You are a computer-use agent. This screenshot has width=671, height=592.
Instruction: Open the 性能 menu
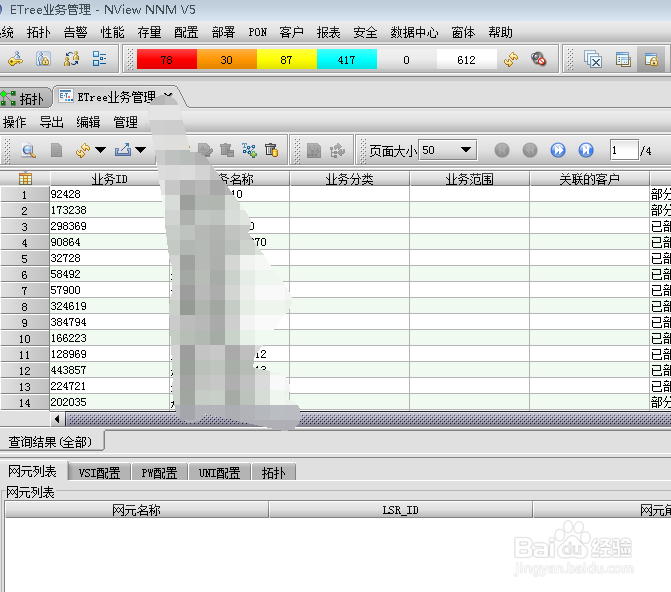(112, 33)
